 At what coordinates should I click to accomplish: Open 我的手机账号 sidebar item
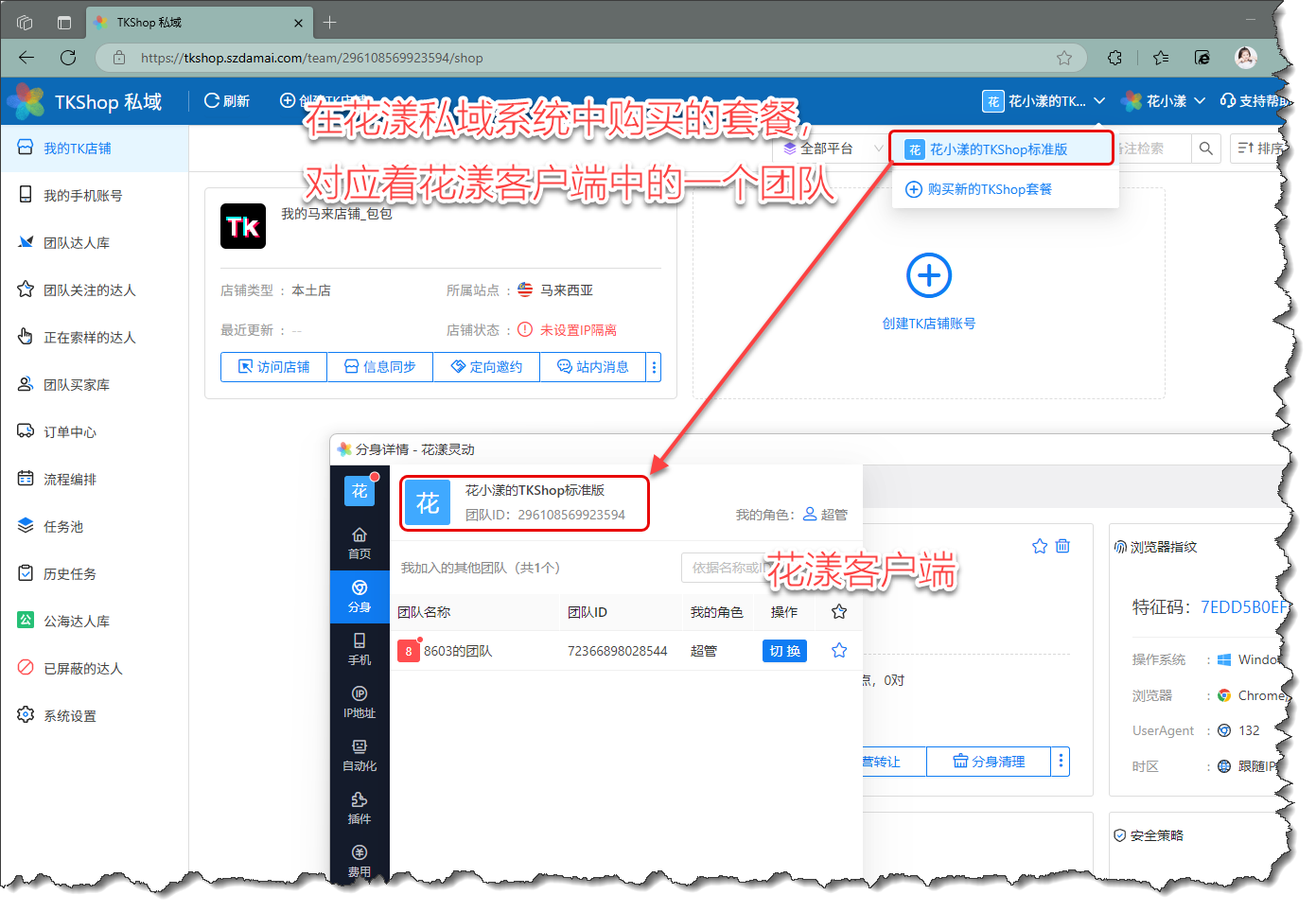(94, 196)
